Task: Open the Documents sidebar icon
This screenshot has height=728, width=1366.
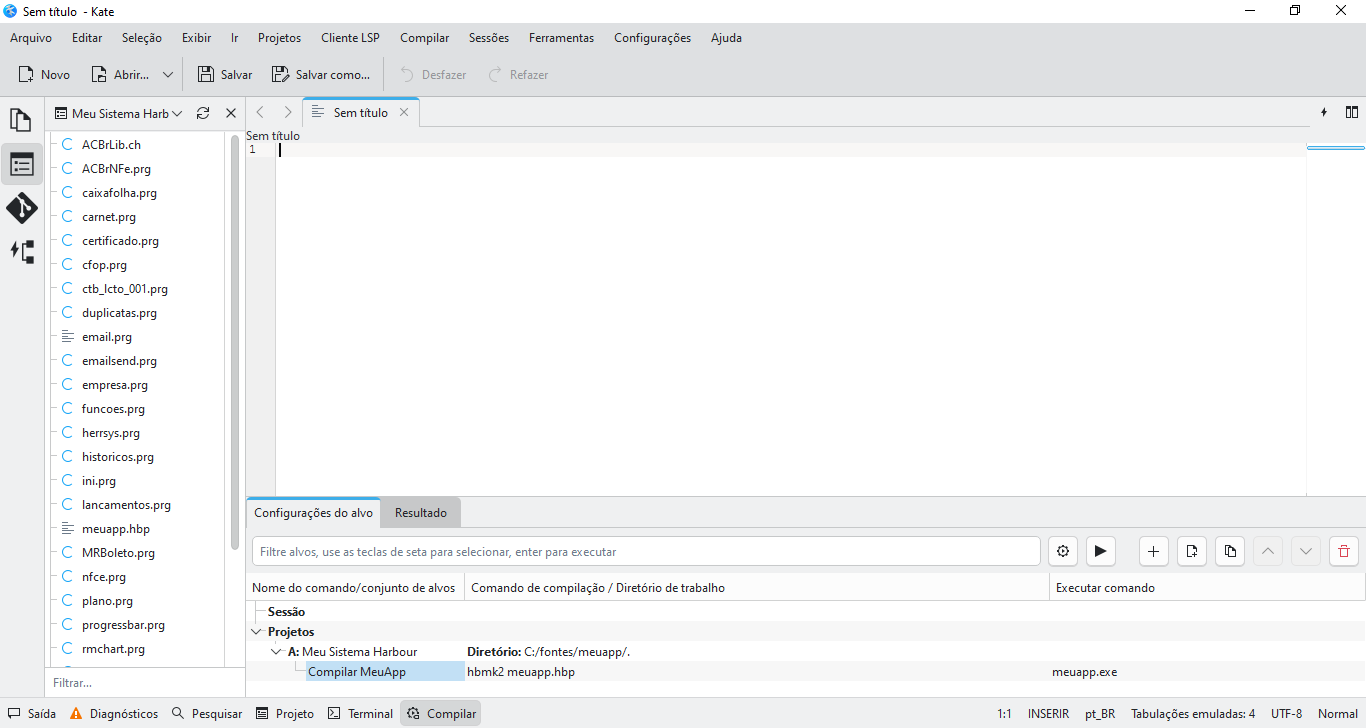Action: point(21,120)
